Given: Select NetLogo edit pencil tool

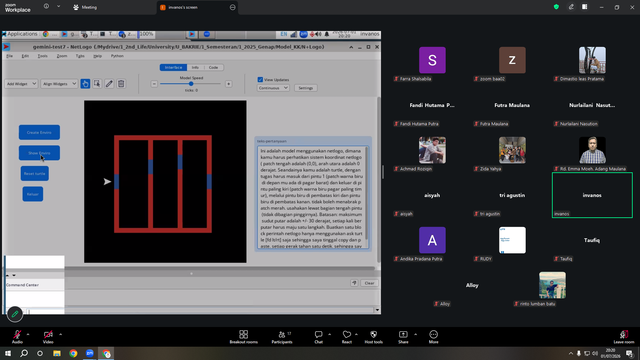Looking at the screenshot, I should point(109,84).
